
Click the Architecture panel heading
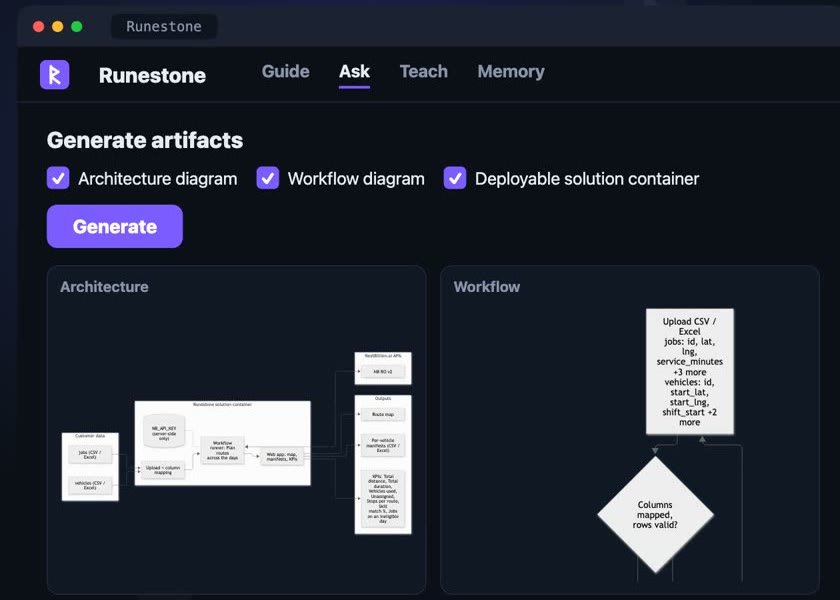(x=104, y=287)
